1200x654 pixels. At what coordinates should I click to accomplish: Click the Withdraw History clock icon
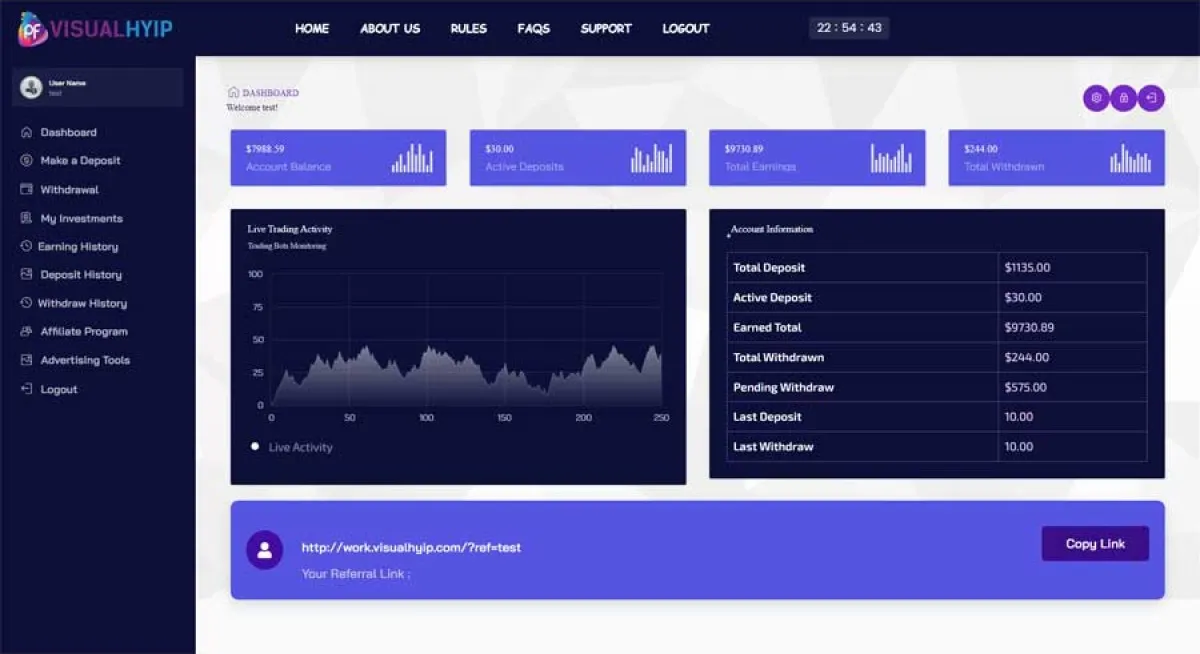tap(27, 303)
